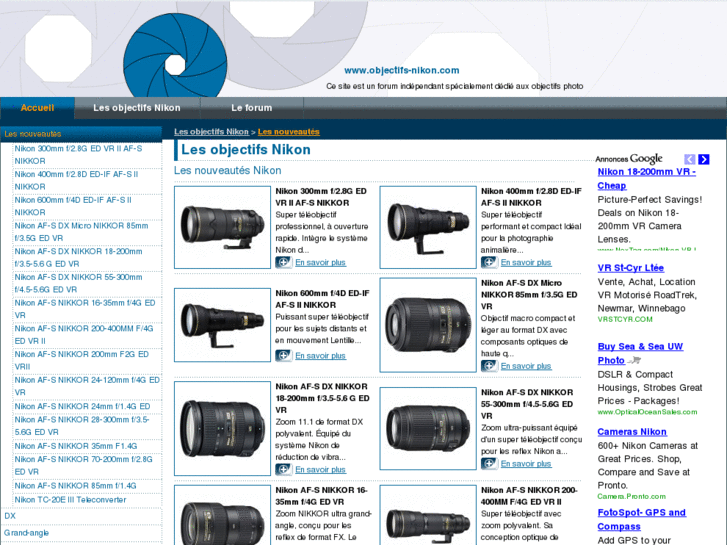The height and width of the screenshot is (545, 727).
Task: Open the Grand-angle category in sidebar
Action: tap(26, 533)
